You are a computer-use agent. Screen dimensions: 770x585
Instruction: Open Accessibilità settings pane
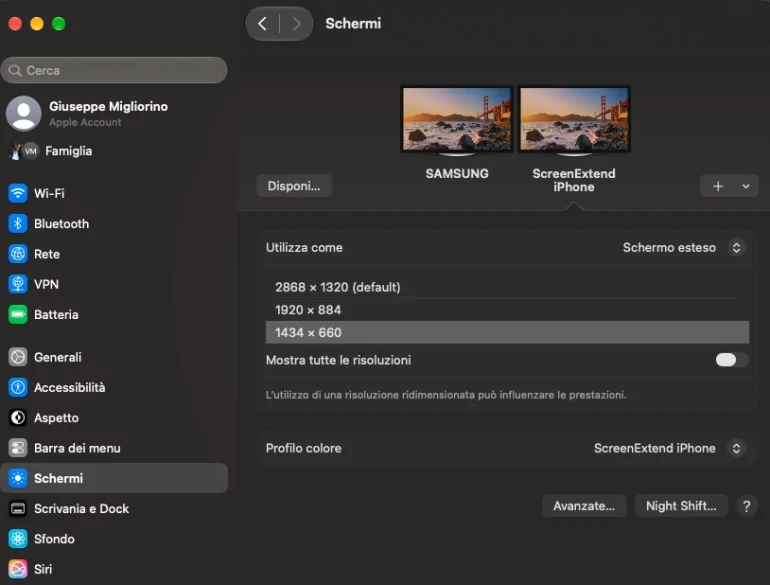[114, 388]
